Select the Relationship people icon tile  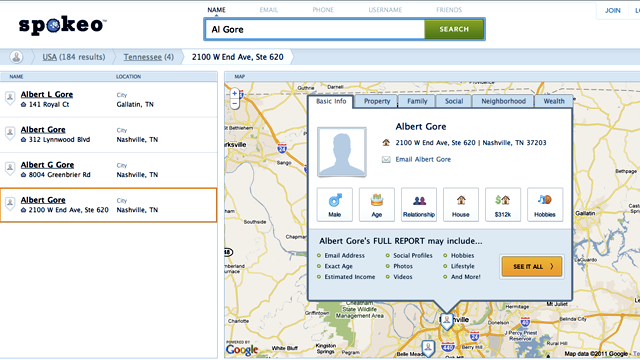point(419,204)
